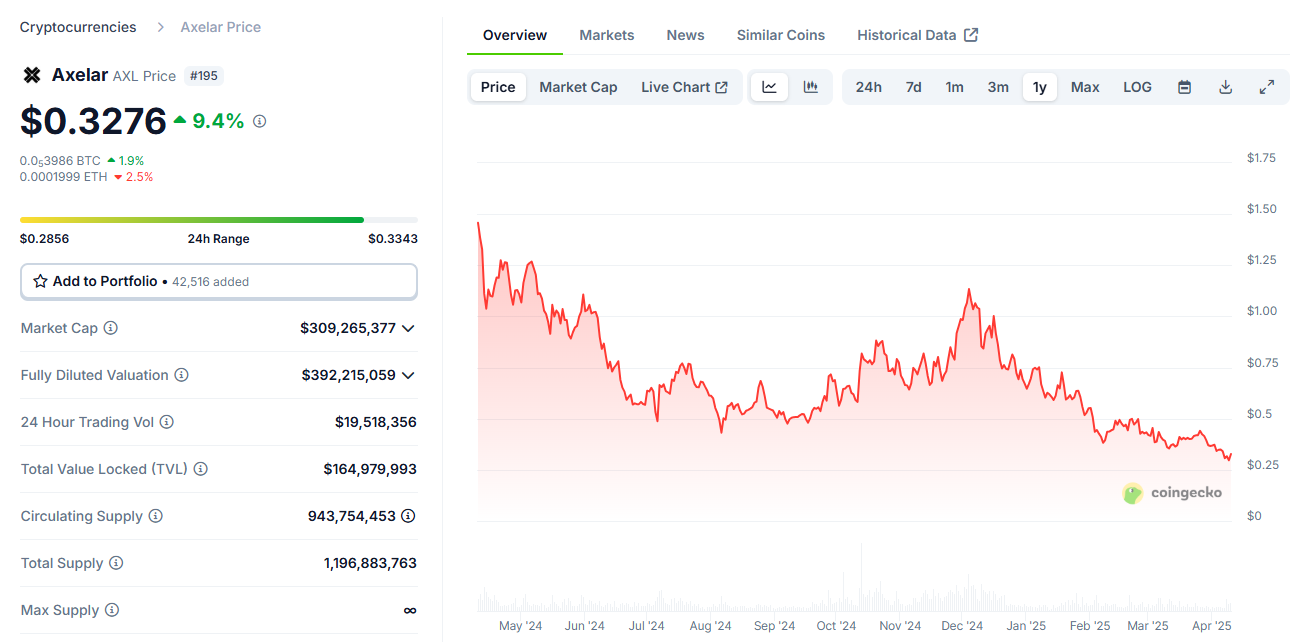Screen dimensions: 1294x642
Task: Click the star icon in Add to Portfolio
Action: [x=40, y=281]
